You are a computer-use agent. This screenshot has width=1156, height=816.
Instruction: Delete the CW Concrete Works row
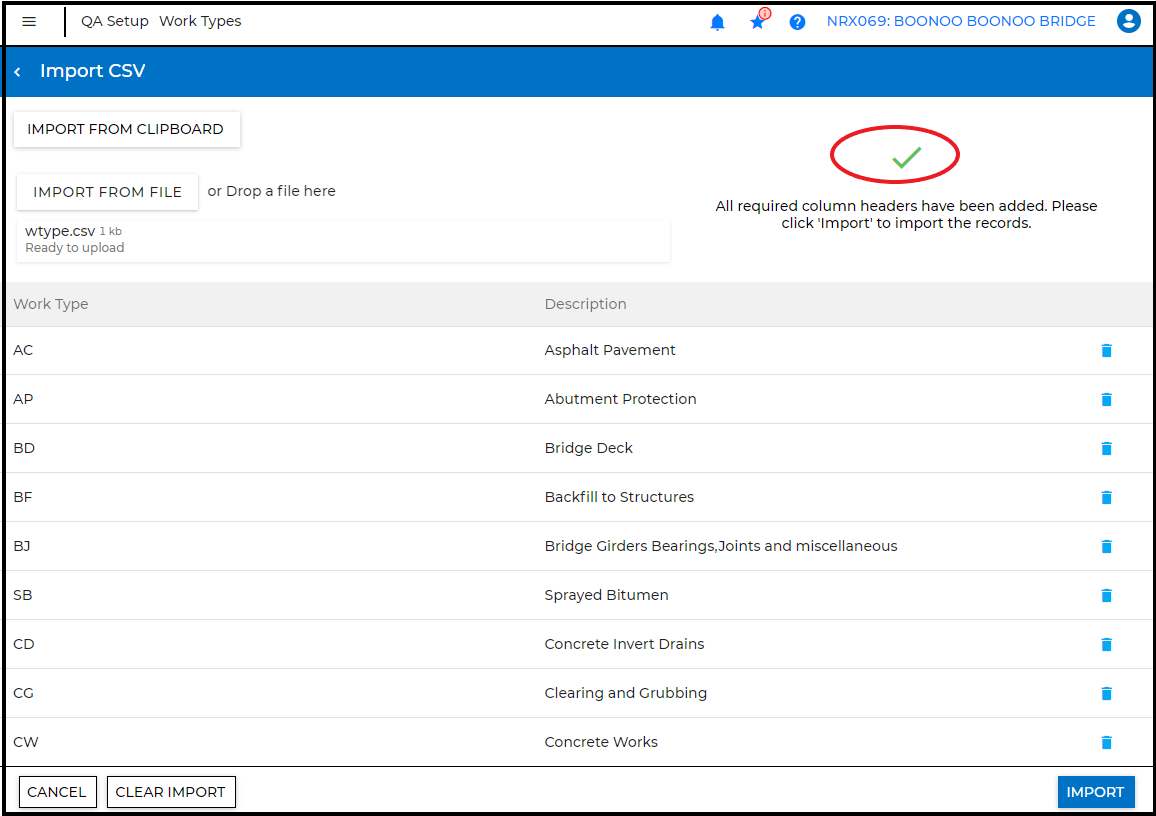click(x=1106, y=742)
